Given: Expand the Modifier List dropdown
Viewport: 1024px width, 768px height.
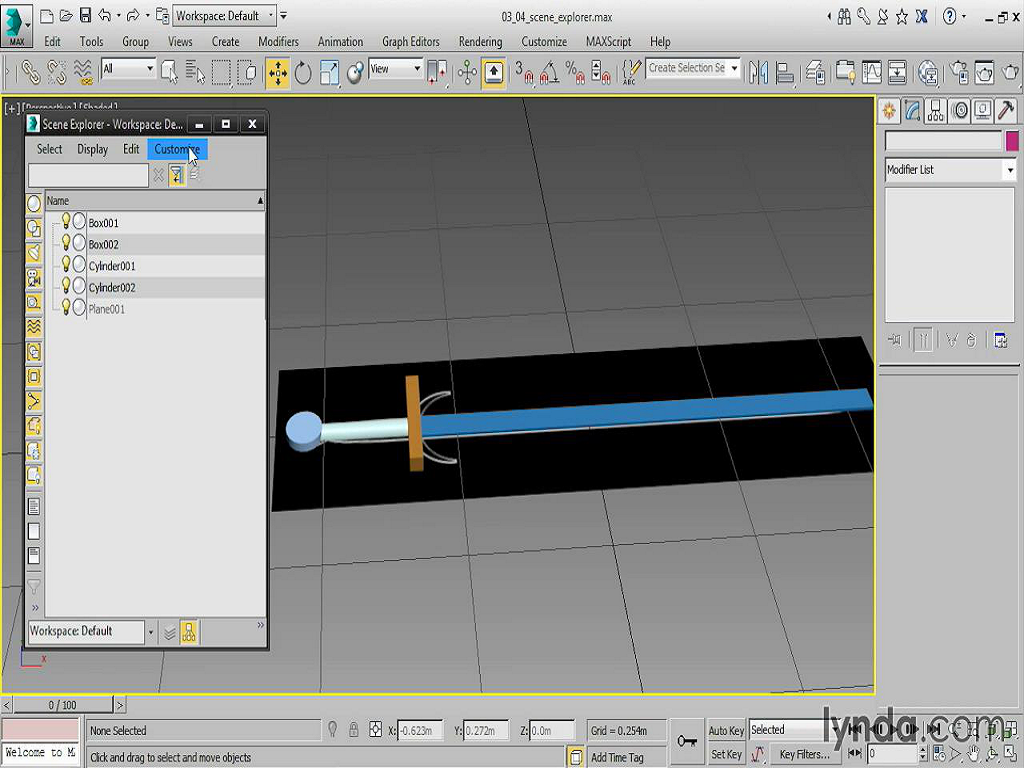Looking at the screenshot, I should pyautogui.click(x=1009, y=170).
